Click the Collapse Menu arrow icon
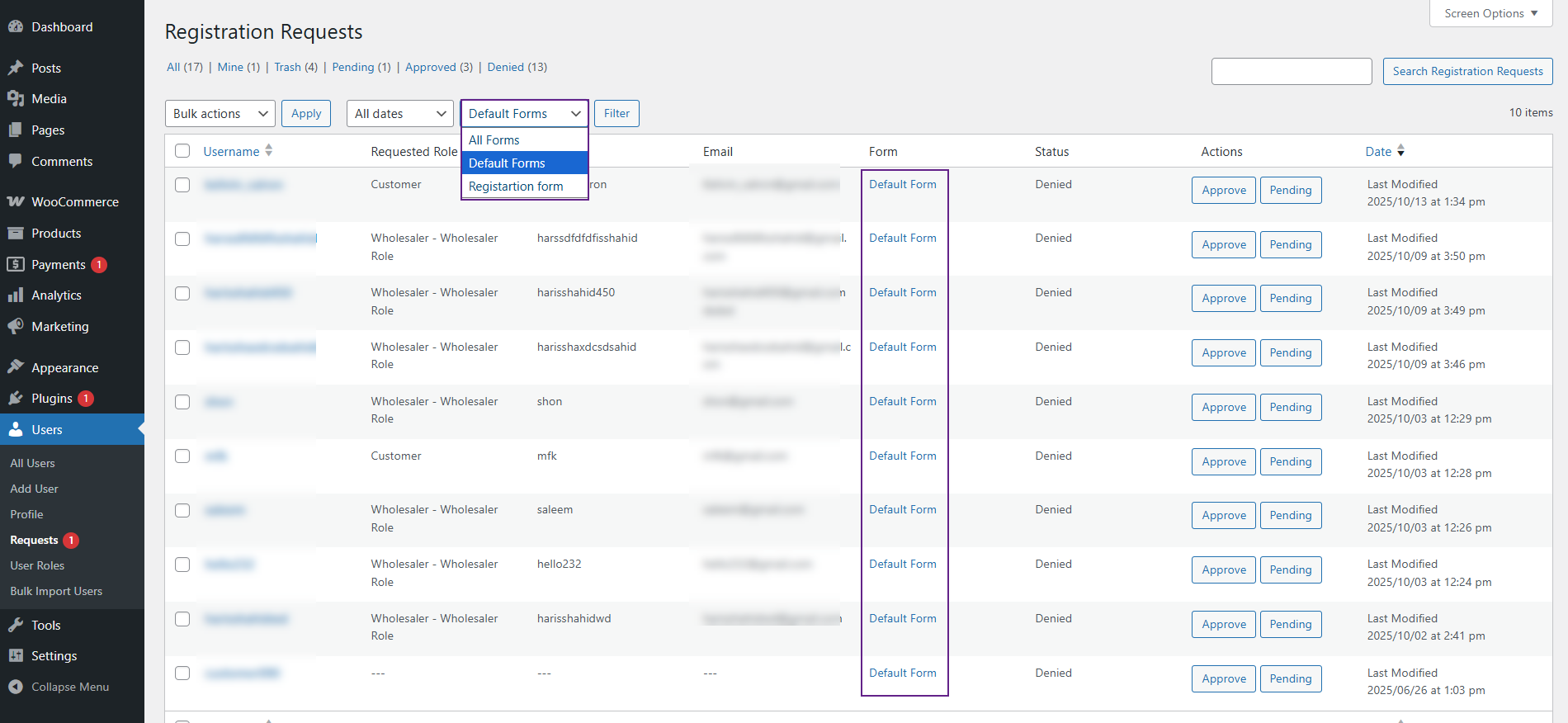The width and height of the screenshot is (1568, 723). pyautogui.click(x=15, y=687)
